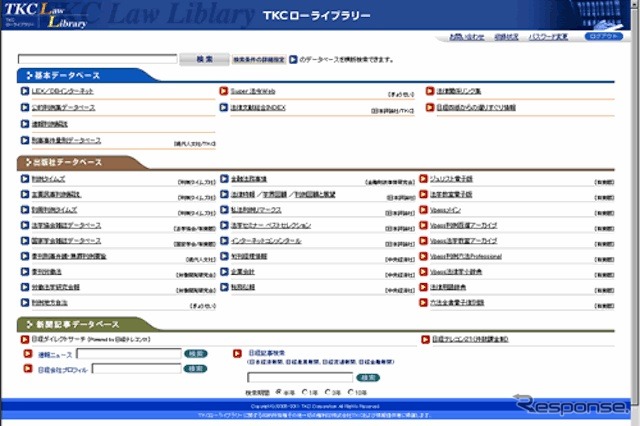The width and height of the screenshot is (640, 426).
Task: Click the red arrow icon beside Vpassメイン
Action: (x=424, y=210)
